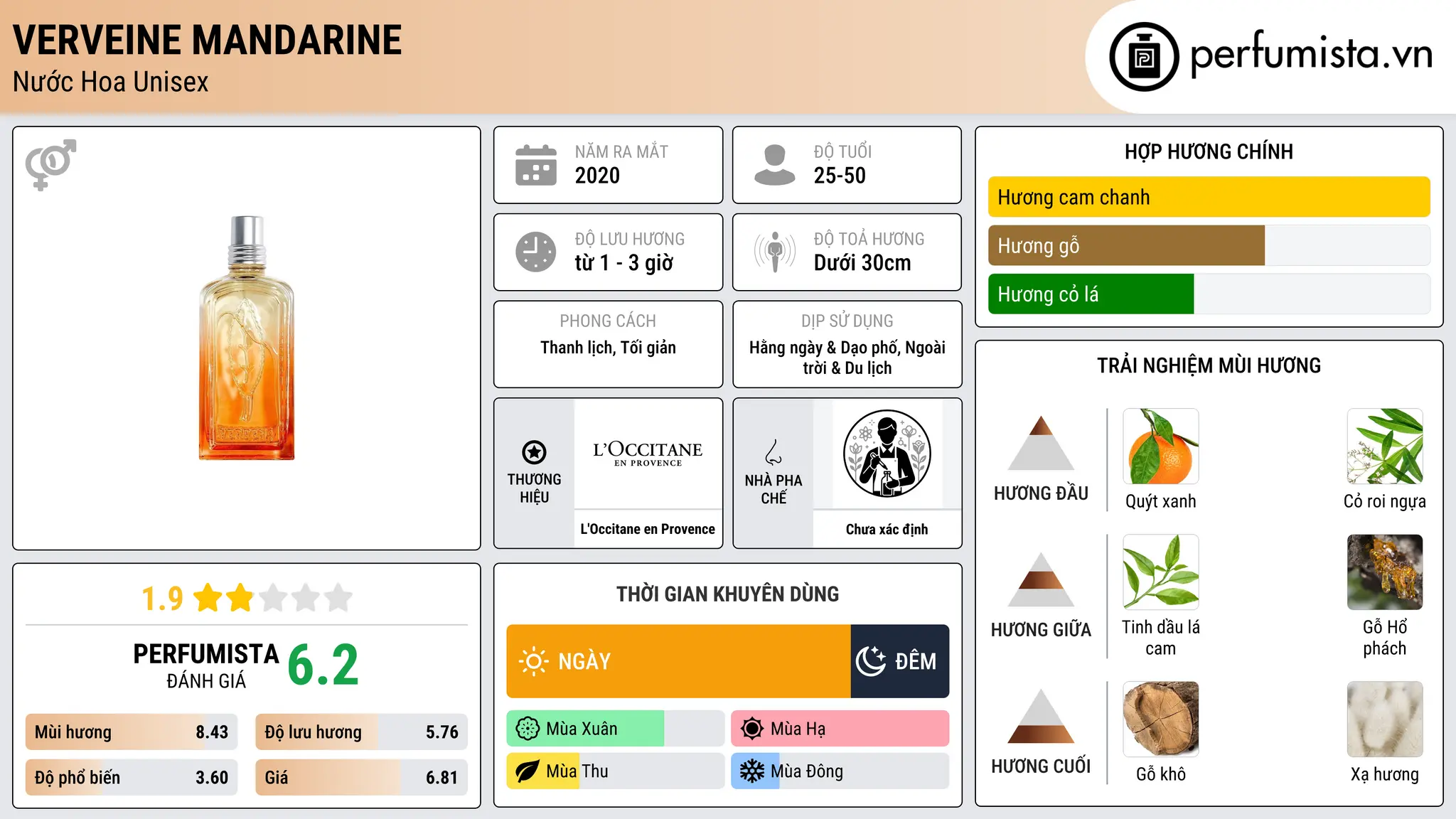Select the Tinh dầu lá cam note image
Image resolution: width=1456 pixels, height=819 pixels.
coord(1161,572)
